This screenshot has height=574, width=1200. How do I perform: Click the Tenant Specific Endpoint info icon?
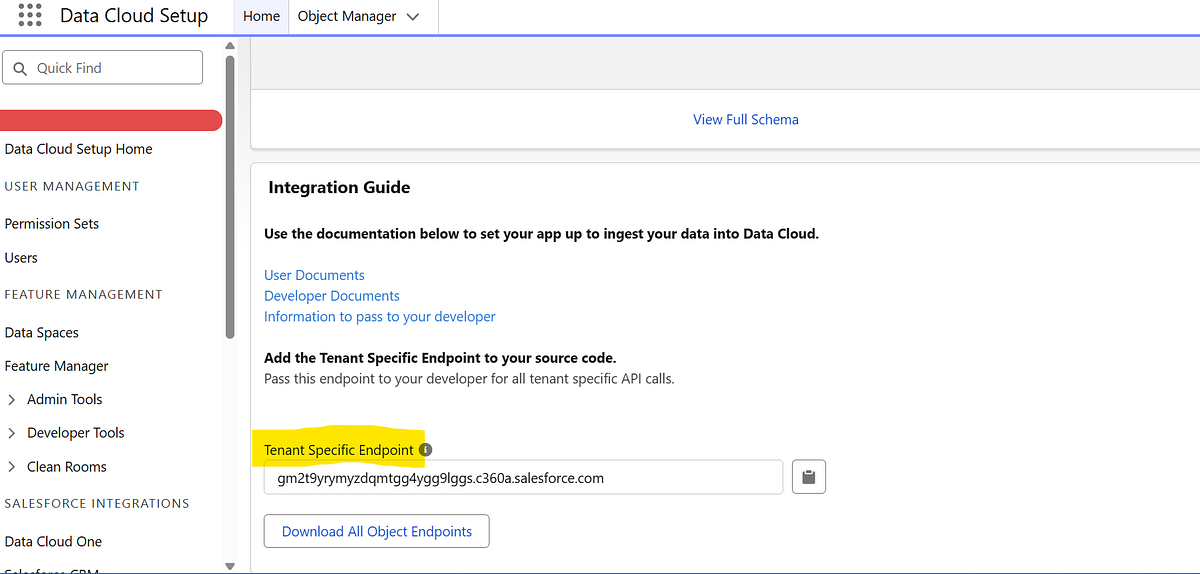425,450
